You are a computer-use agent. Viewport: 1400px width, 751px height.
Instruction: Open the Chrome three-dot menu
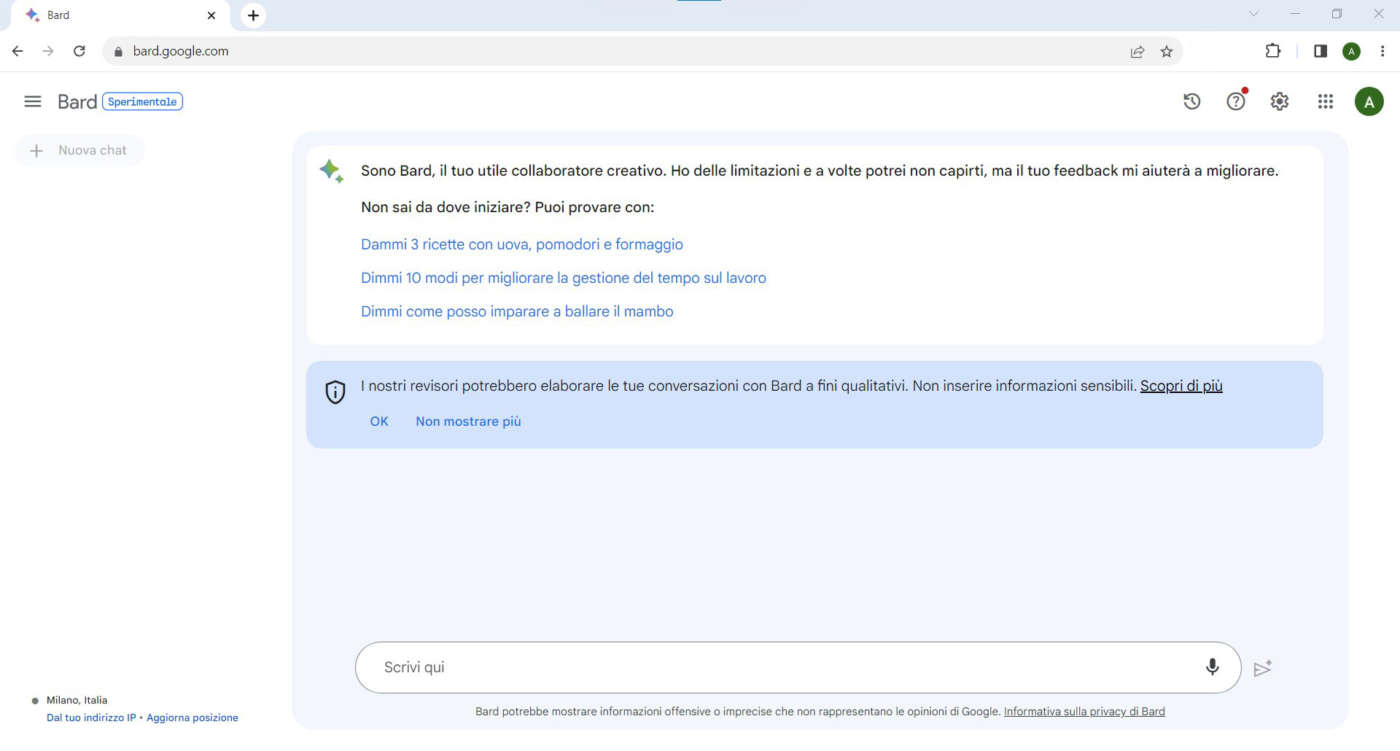click(x=1382, y=51)
